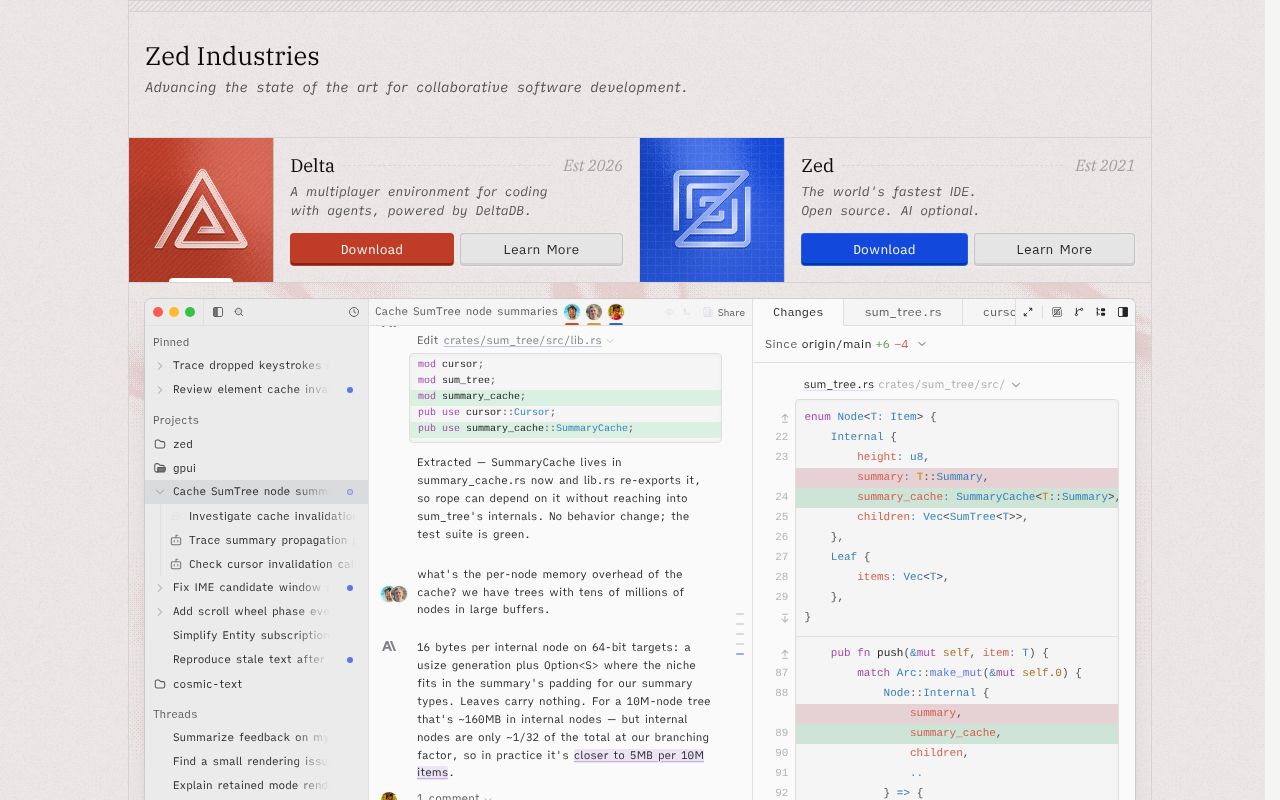The height and width of the screenshot is (800, 1280).
Task: Click the Delta red logo thumbnail
Action: [201, 210]
